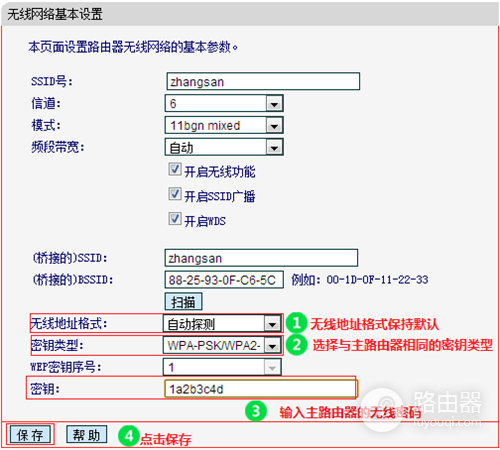
Task: Click the 扫描 scan button
Action: coord(183,302)
